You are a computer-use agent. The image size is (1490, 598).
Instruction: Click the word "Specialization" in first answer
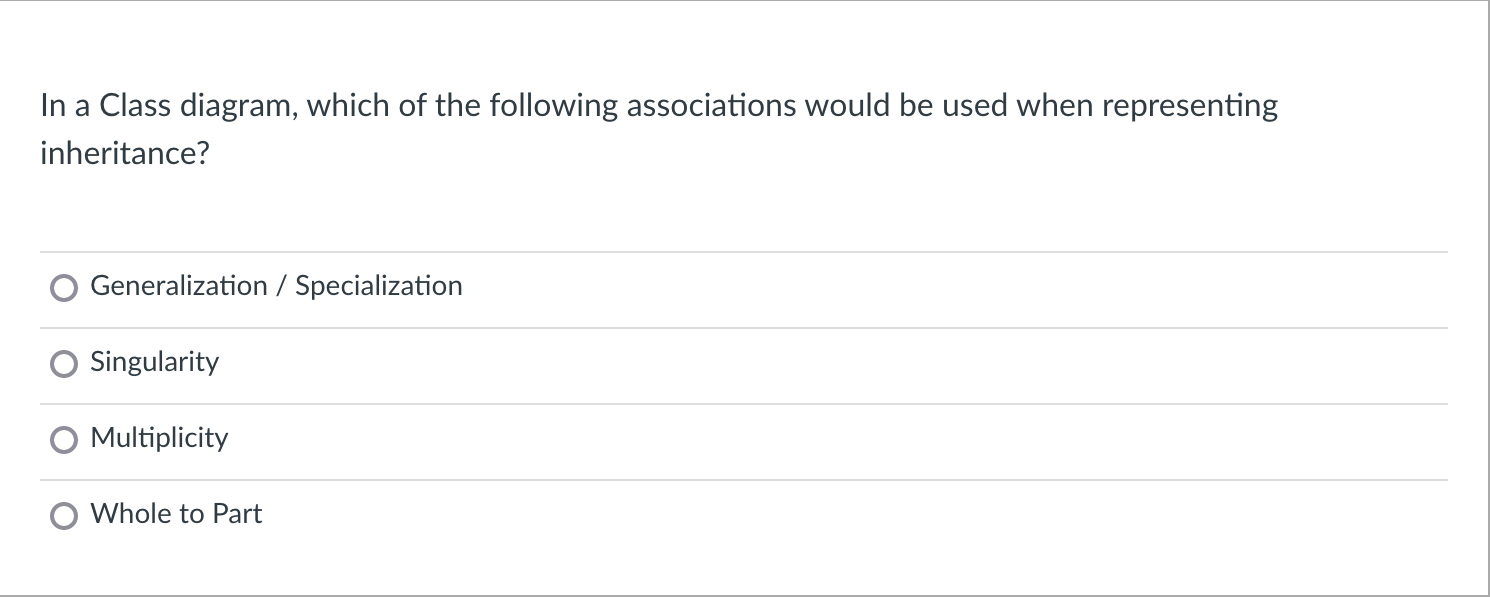(x=378, y=286)
